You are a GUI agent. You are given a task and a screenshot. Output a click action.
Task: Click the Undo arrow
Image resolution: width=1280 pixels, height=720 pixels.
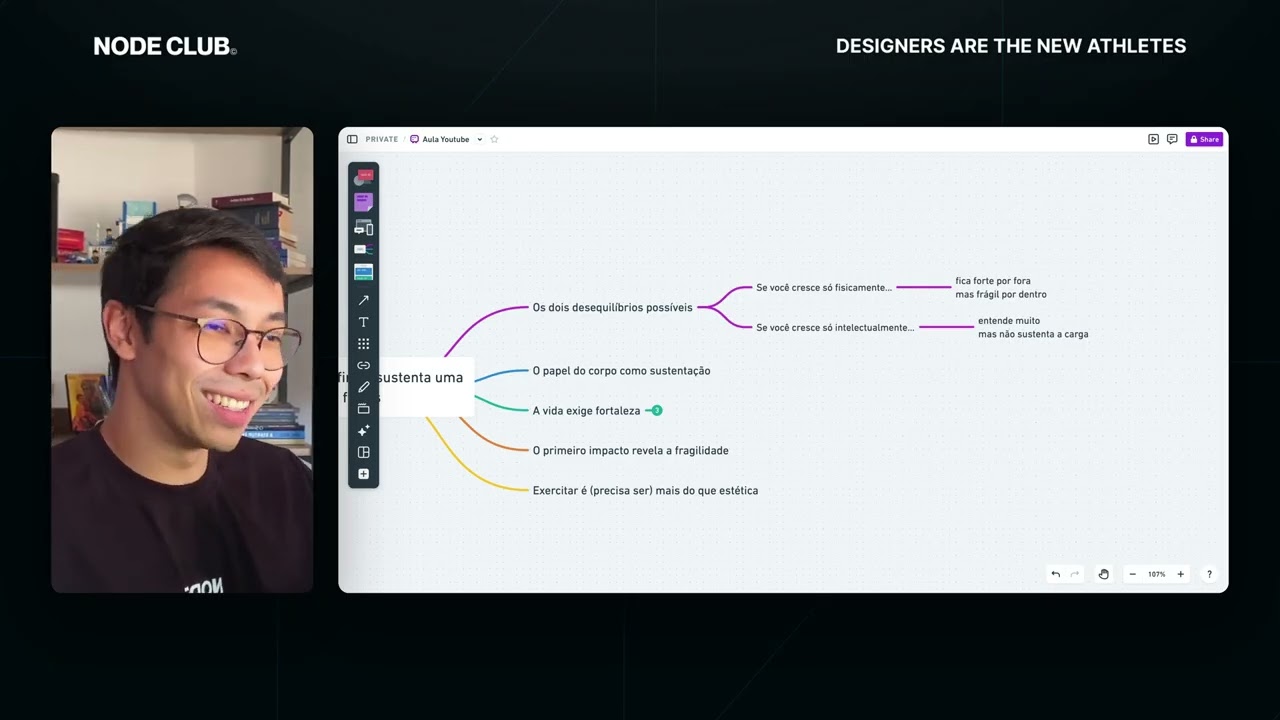coord(1055,574)
